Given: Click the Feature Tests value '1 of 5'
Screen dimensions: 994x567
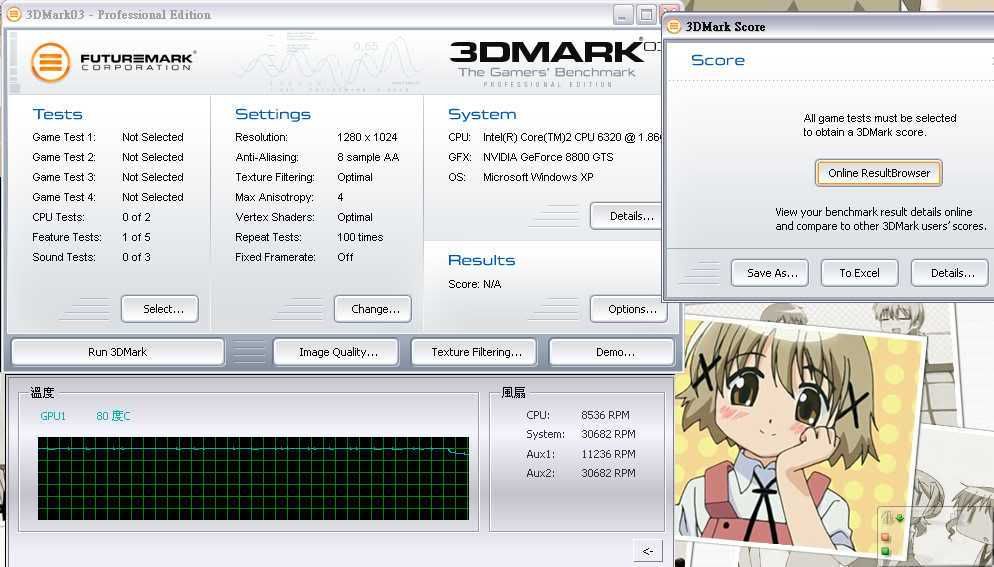Looking at the screenshot, I should [x=136, y=237].
